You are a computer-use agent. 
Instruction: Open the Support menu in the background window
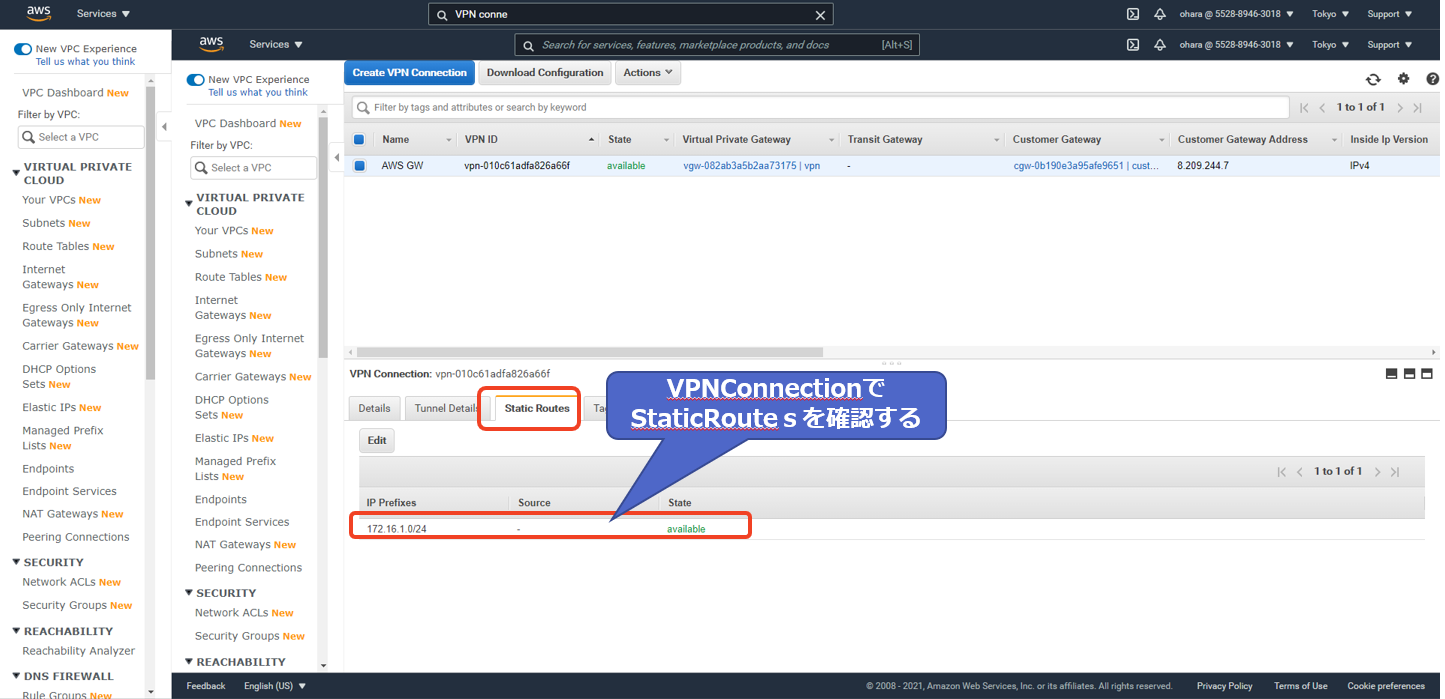pos(1390,14)
